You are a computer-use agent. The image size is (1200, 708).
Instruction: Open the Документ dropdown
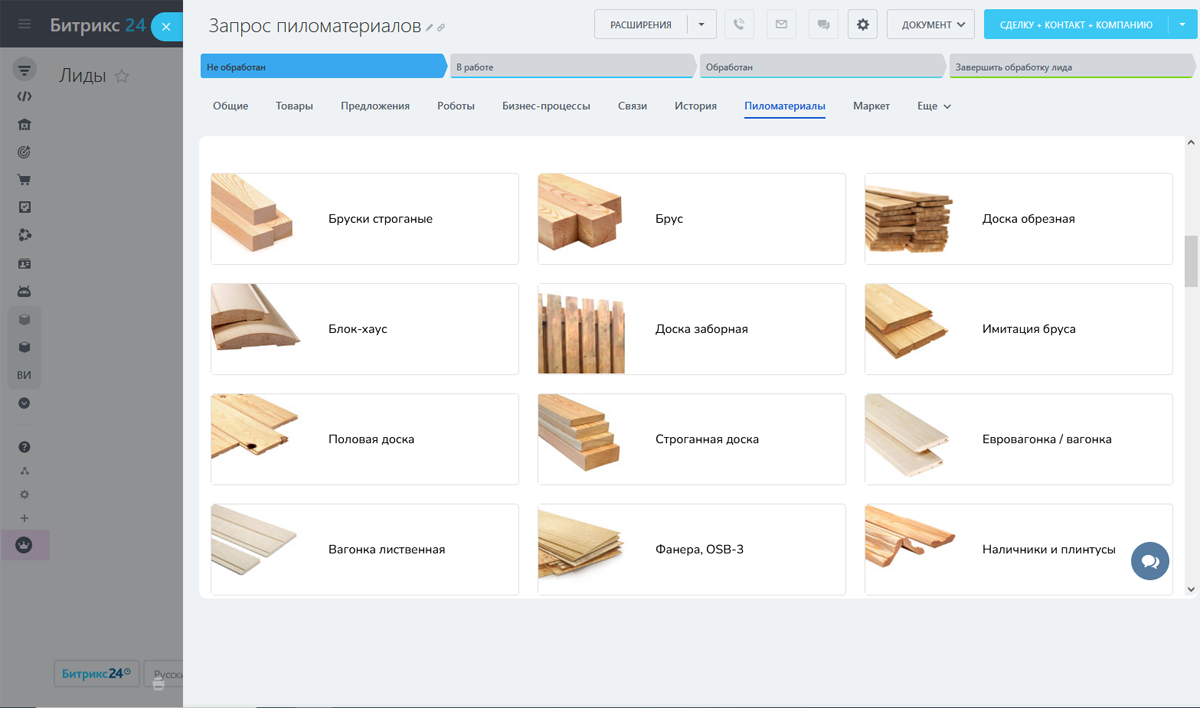[x=930, y=25]
